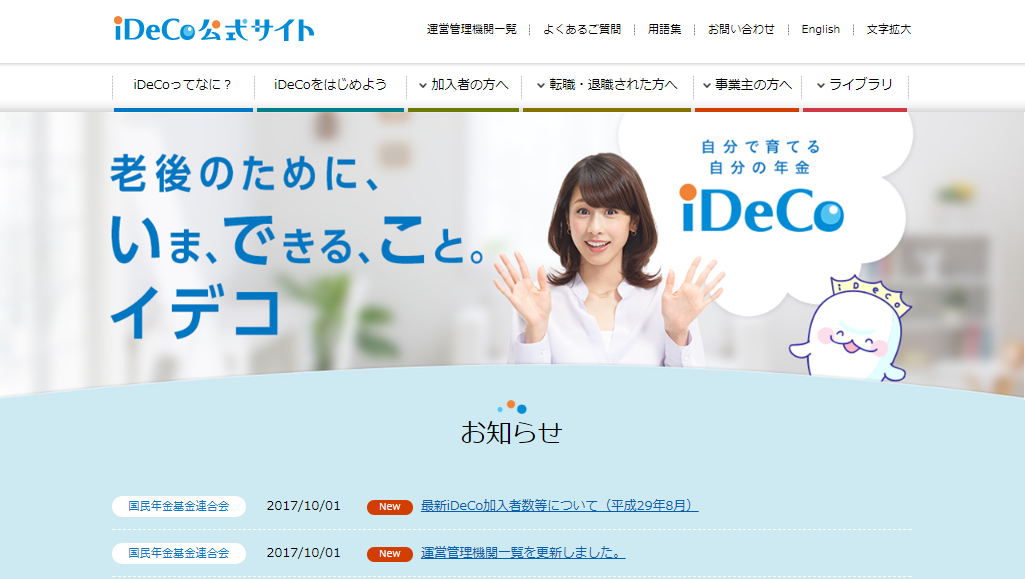The image size is (1025, 579).
Task: Click the 老後のために、 headline text
Action: 245,173
